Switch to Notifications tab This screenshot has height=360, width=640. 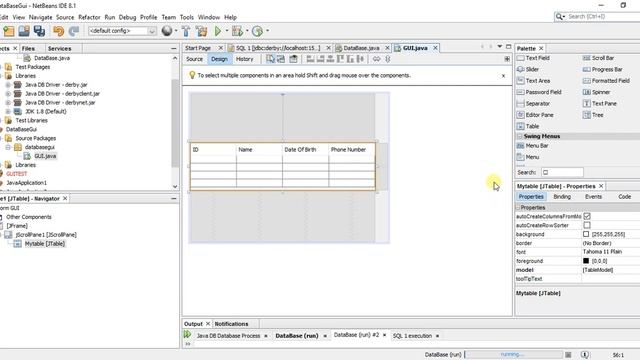click(x=231, y=324)
